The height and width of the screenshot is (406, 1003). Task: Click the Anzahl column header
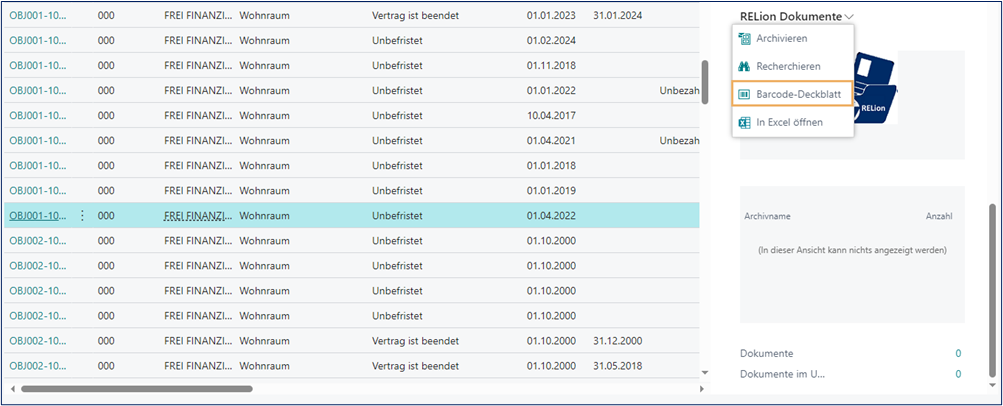click(x=938, y=216)
